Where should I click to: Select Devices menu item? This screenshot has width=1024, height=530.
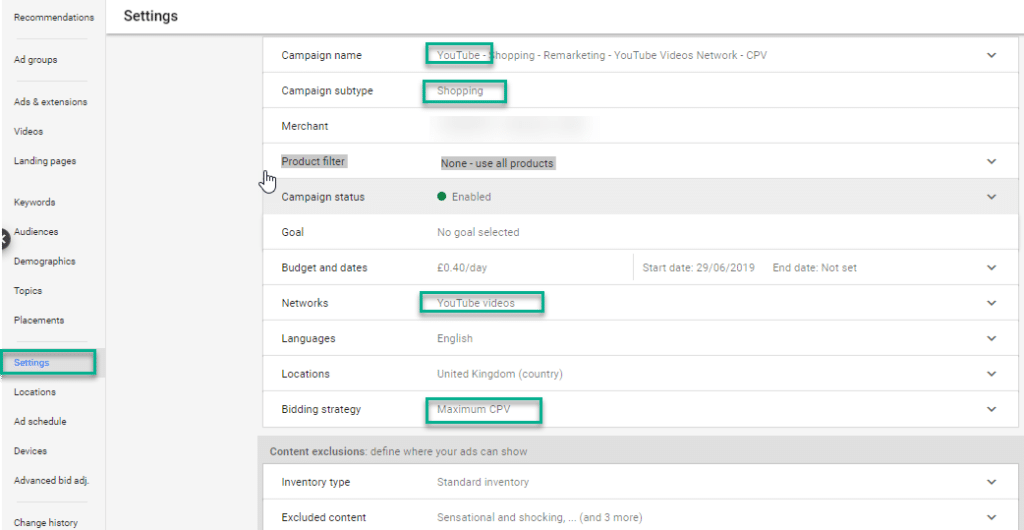point(30,451)
